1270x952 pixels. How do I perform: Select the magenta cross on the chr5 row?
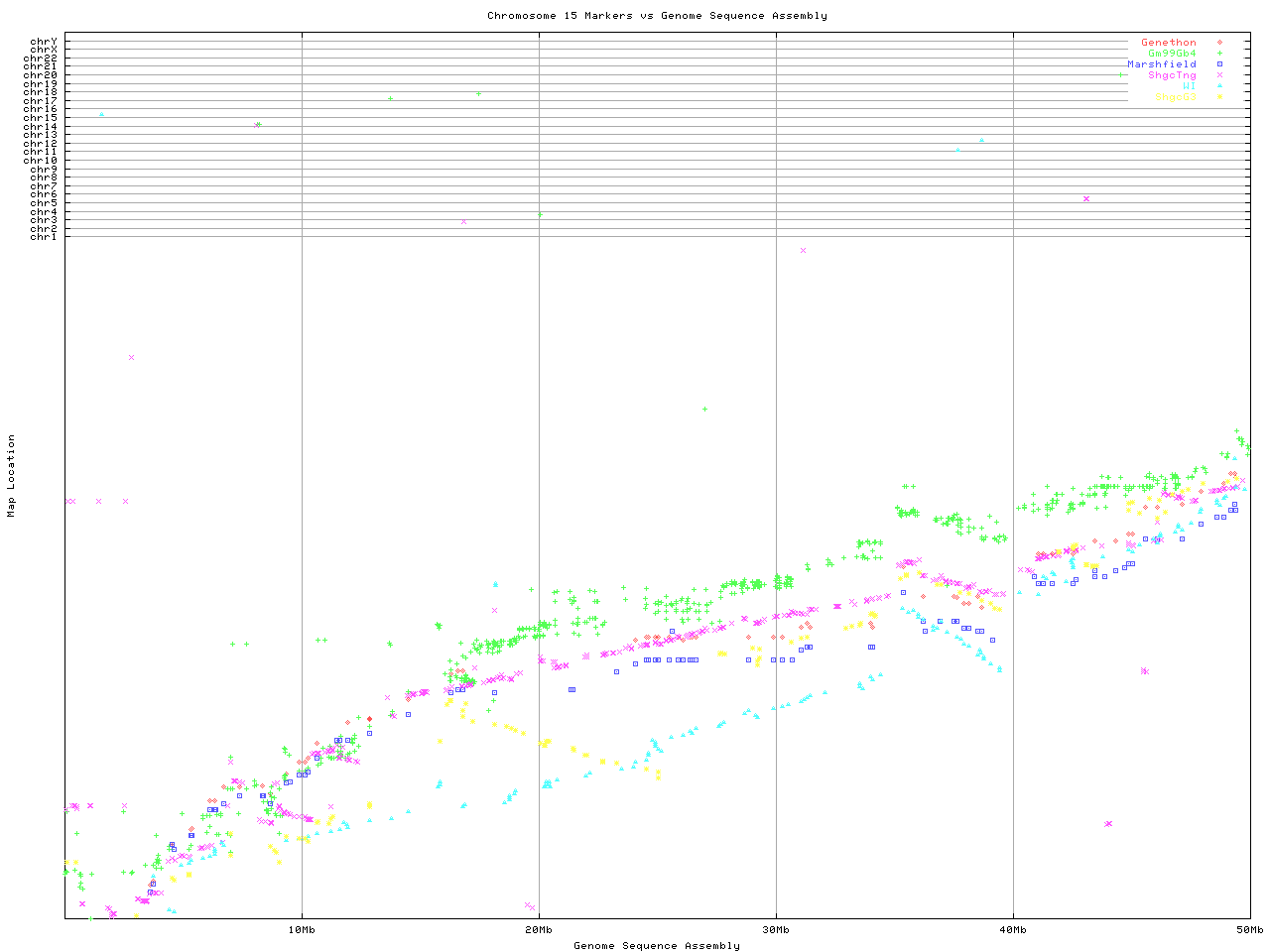pyautogui.click(x=1086, y=198)
